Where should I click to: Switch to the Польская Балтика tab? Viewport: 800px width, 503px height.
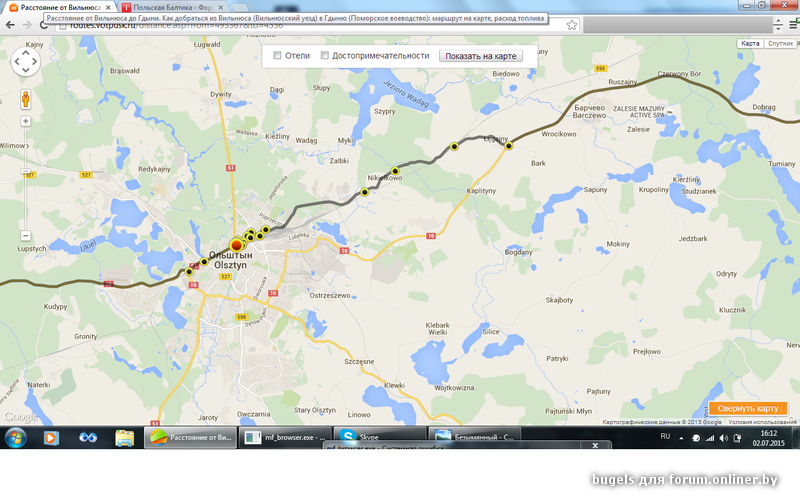[172, 7]
